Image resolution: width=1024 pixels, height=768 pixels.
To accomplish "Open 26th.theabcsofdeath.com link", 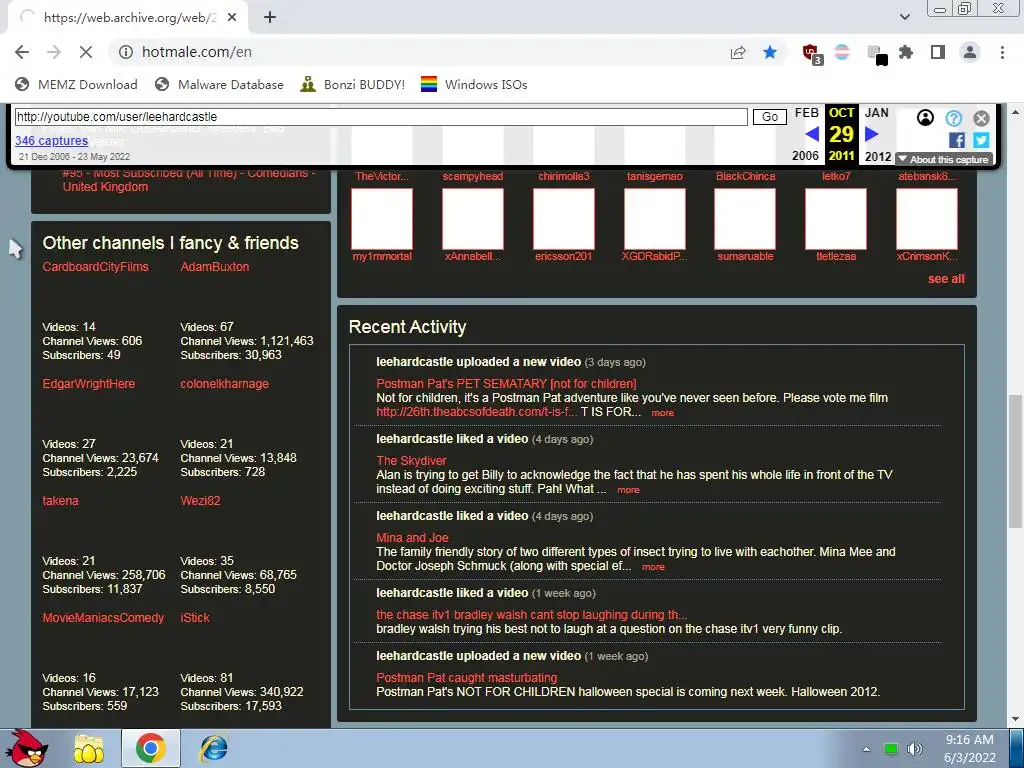I will pos(477,412).
